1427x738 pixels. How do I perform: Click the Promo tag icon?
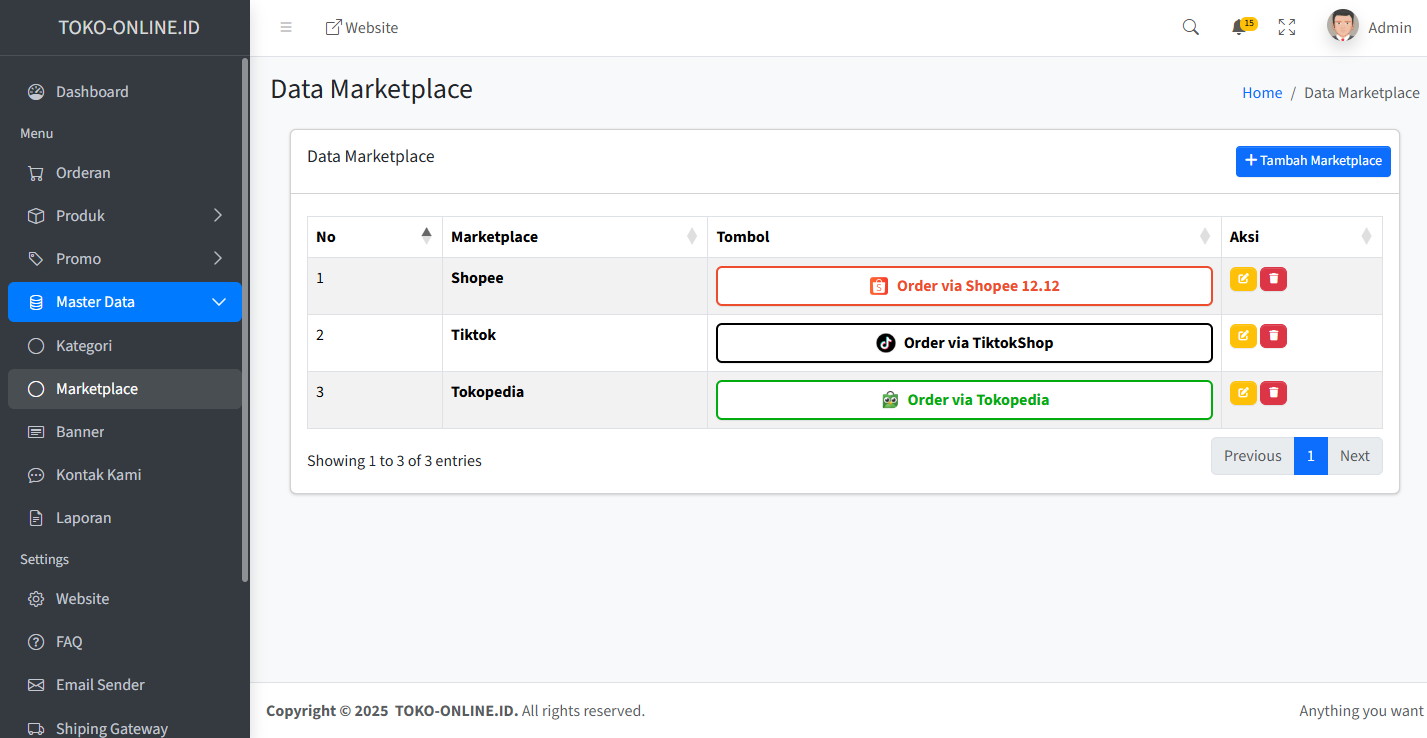pos(36,259)
